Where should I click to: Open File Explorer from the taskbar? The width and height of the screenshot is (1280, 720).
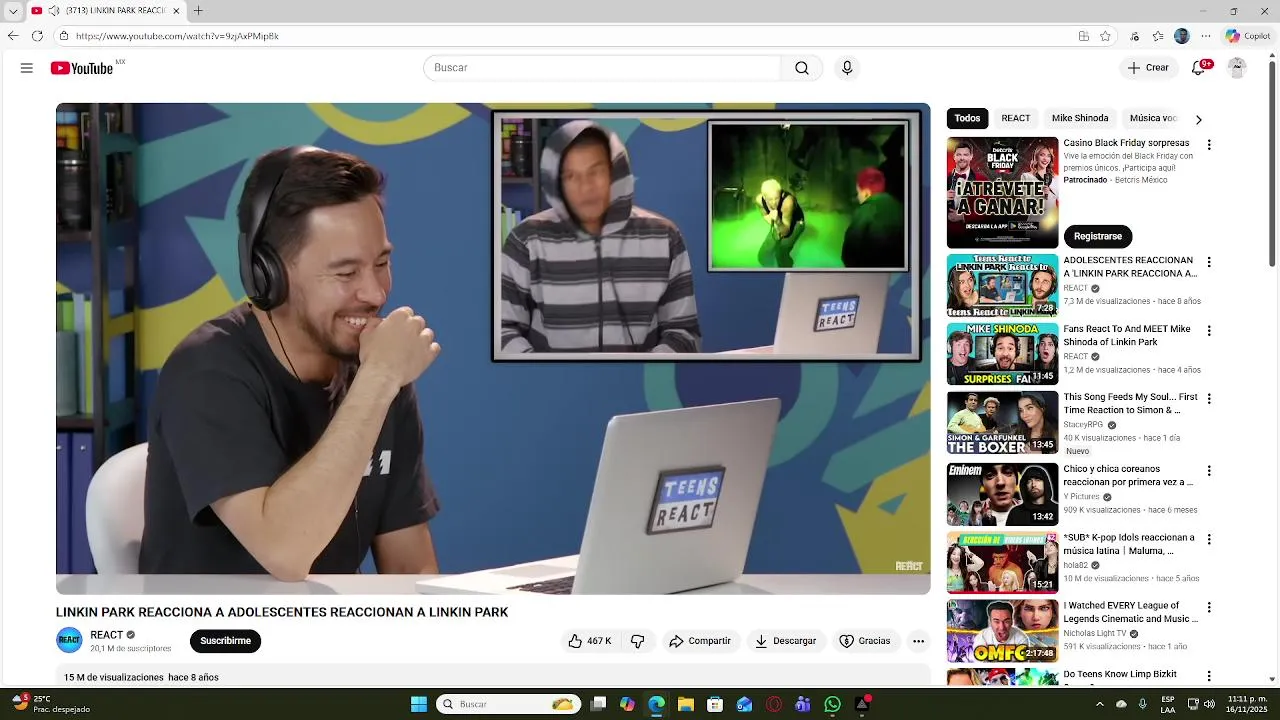tap(686, 704)
